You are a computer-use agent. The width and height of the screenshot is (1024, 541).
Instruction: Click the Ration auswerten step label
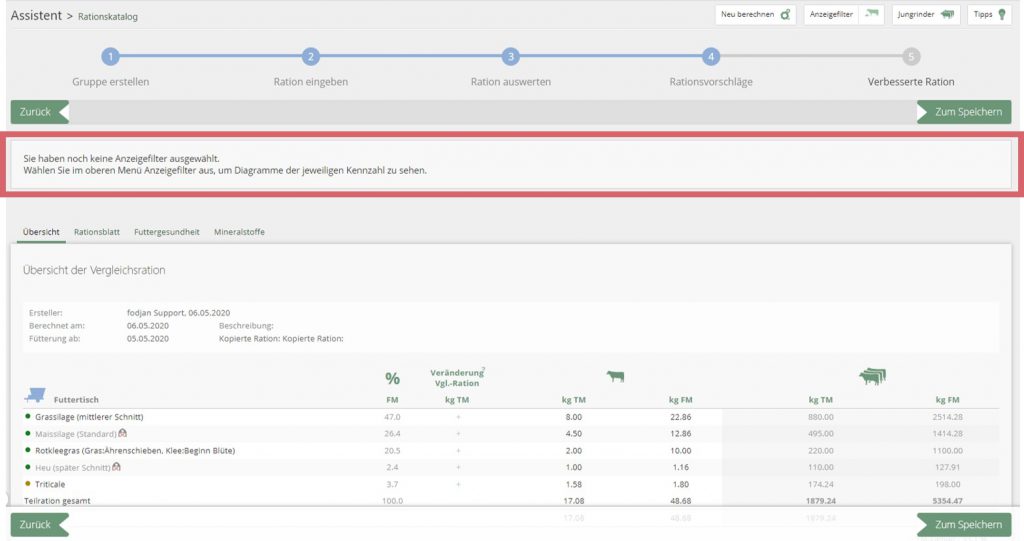click(511, 82)
